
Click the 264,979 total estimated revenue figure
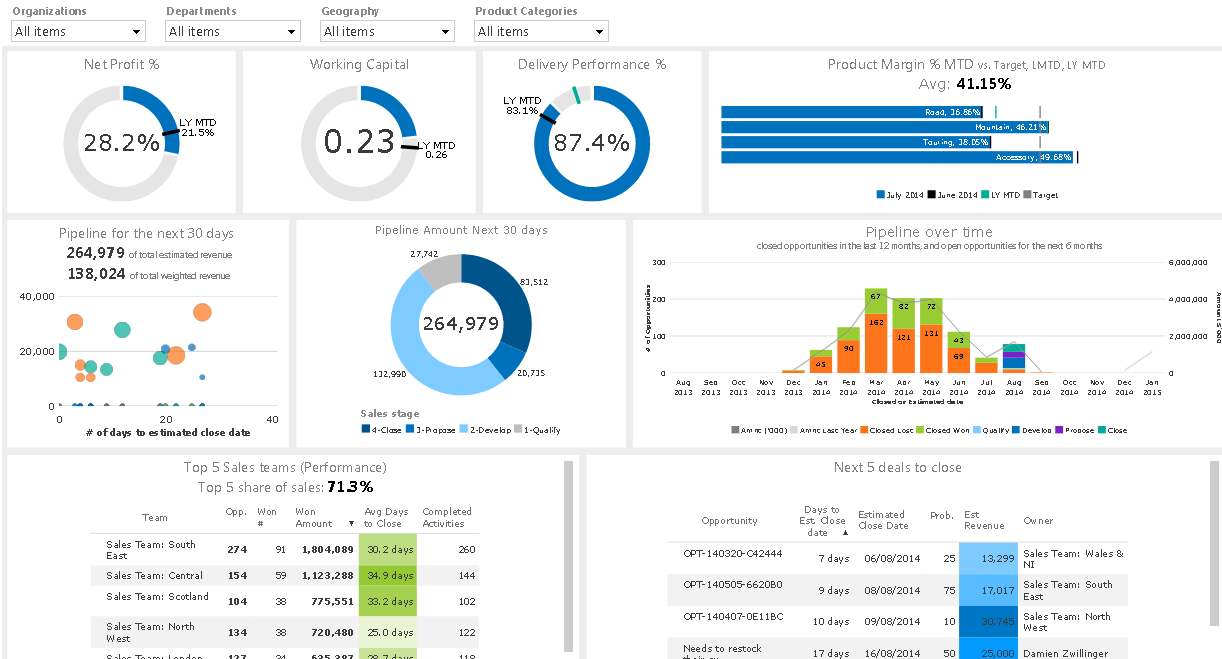[x=95, y=254]
